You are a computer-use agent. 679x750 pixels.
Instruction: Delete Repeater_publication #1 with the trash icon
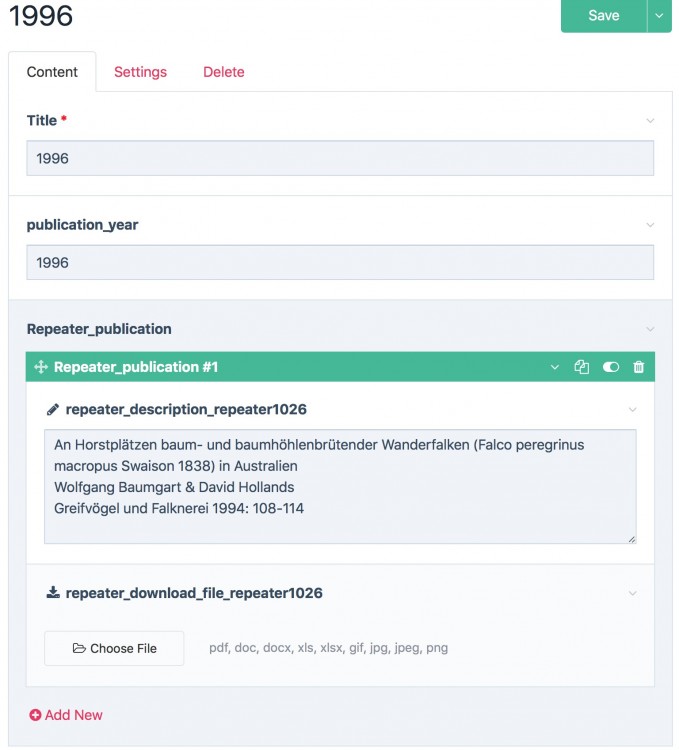coord(639,367)
